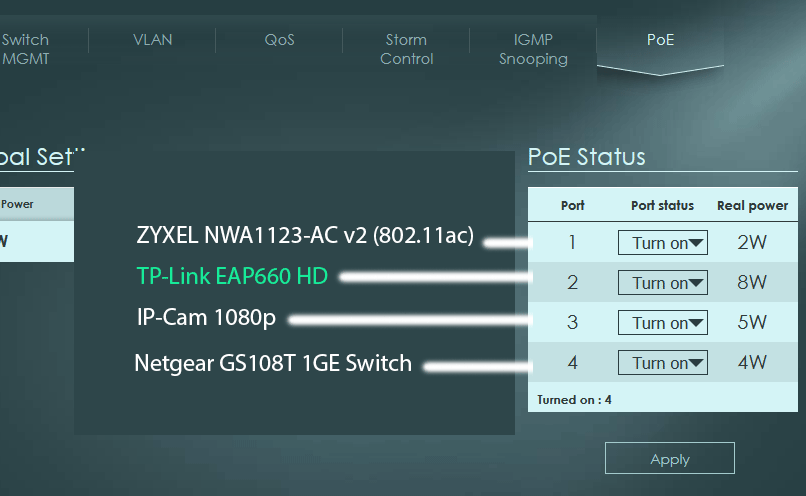Open the Switch MGMT tab
The image size is (806, 496).
(25, 49)
